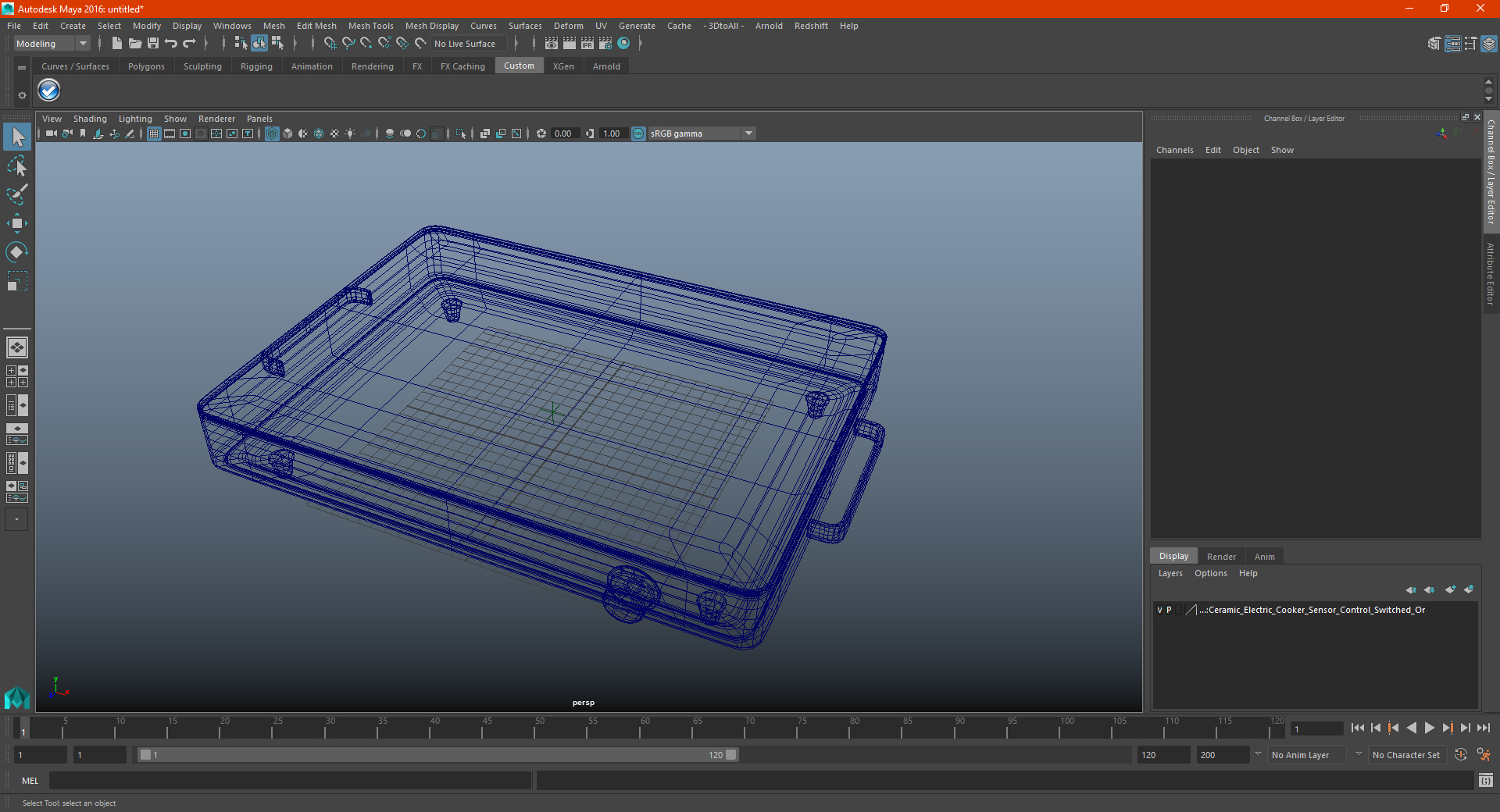
Task: Start an IPR render with the IPR icon
Action: pyautogui.click(x=587, y=44)
